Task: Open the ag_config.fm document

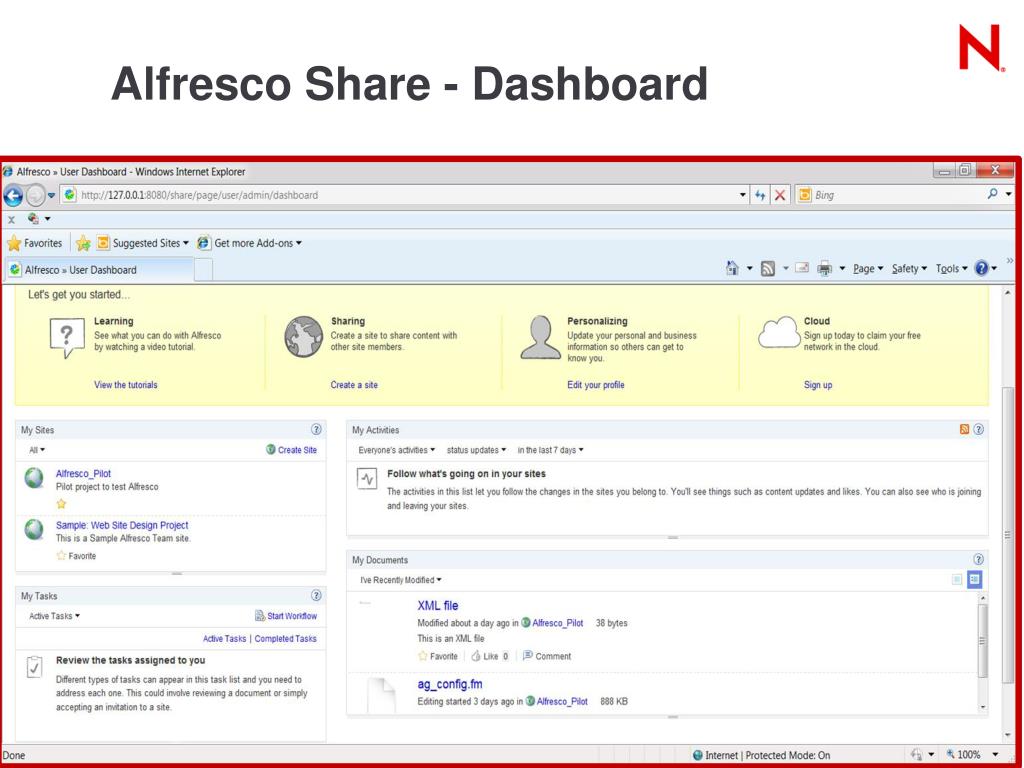Action: (450, 684)
